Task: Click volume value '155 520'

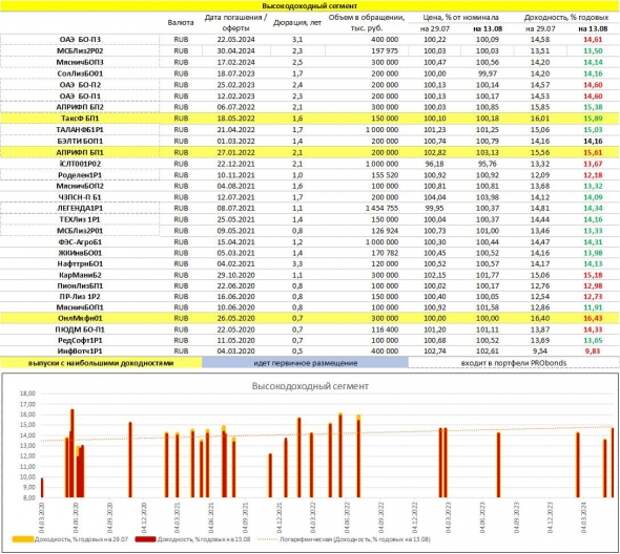Action: point(385,175)
